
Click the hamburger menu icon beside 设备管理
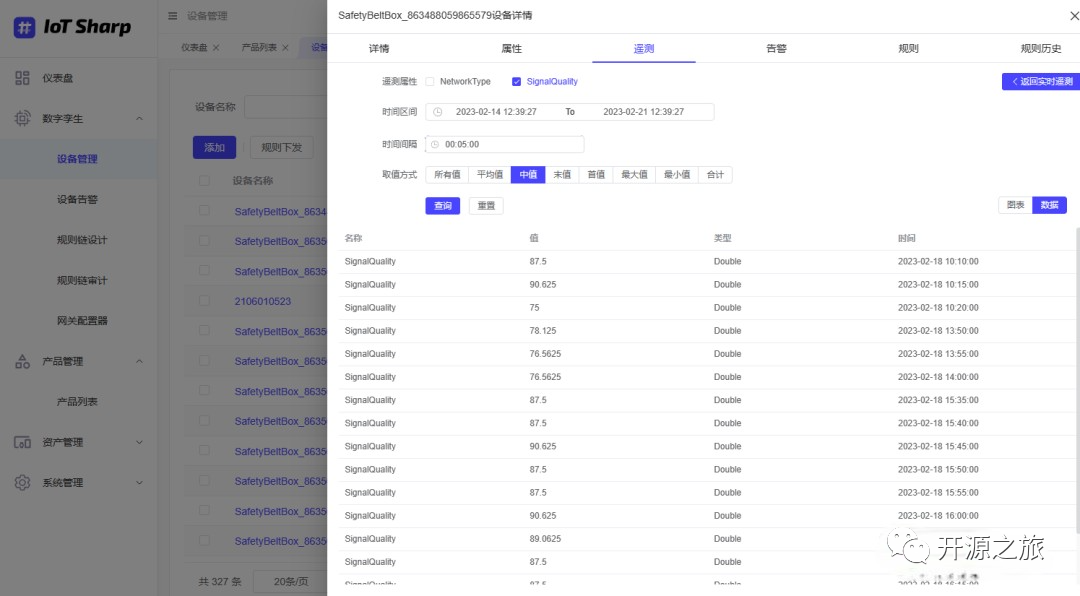click(x=172, y=16)
